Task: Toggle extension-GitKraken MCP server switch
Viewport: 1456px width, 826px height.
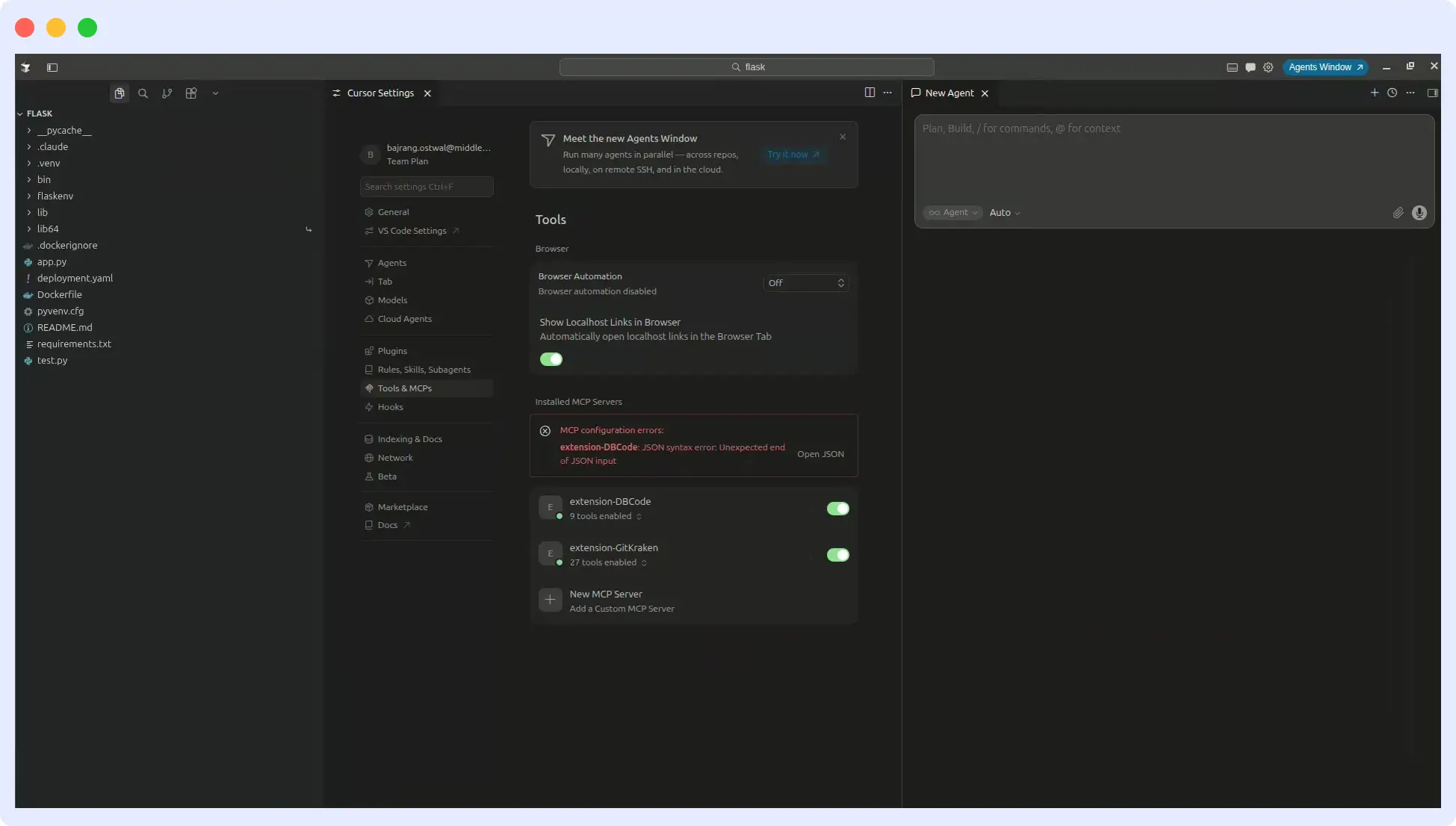Action: coord(837,555)
